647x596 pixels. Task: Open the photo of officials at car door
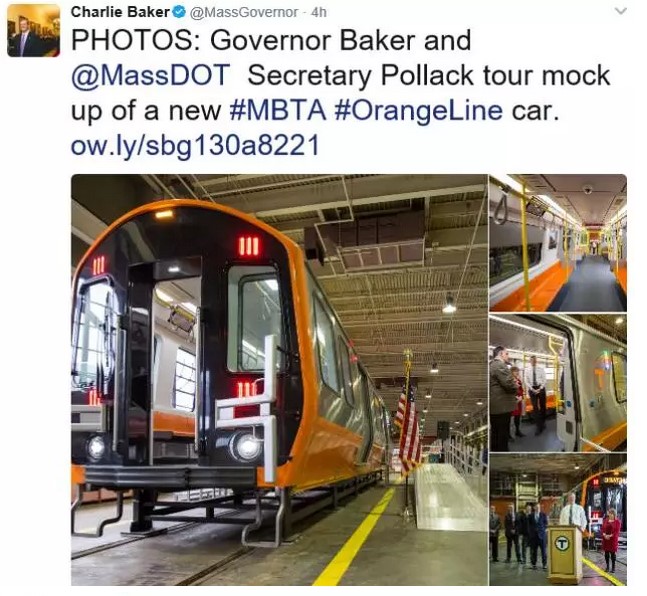tap(558, 383)
